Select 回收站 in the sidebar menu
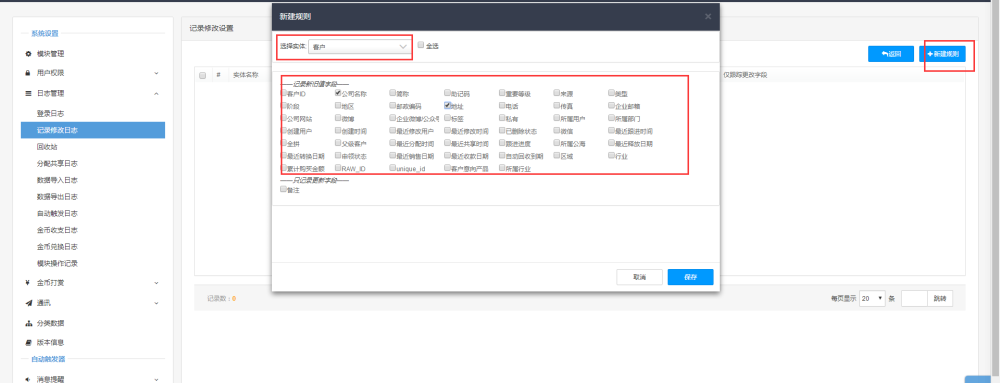 [x=47, y=147]
